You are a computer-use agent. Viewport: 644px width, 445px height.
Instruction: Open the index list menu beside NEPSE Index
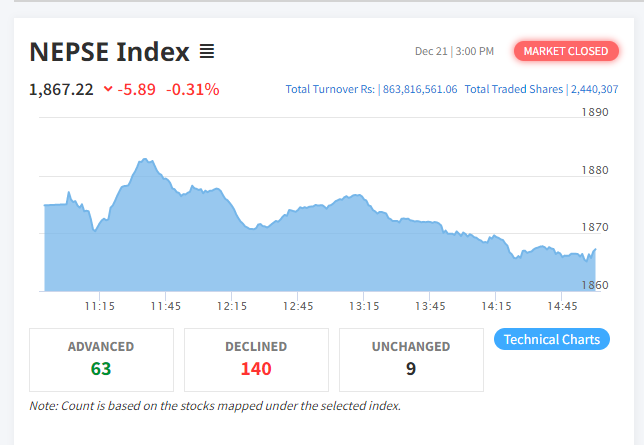pyautogui.click(x=207, y=51)
